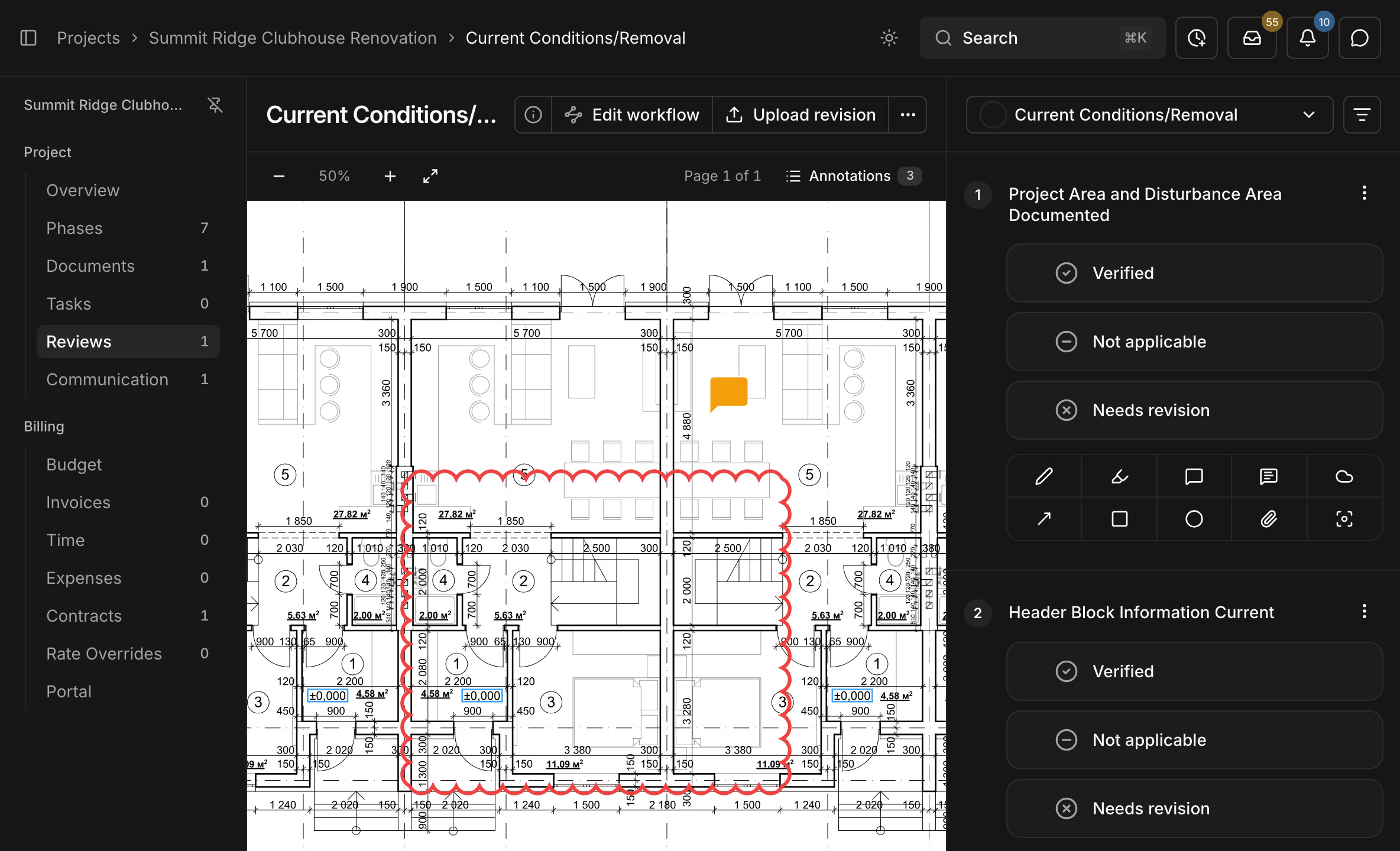Select the rectangle shape tool

click(x=1119, y=519)
